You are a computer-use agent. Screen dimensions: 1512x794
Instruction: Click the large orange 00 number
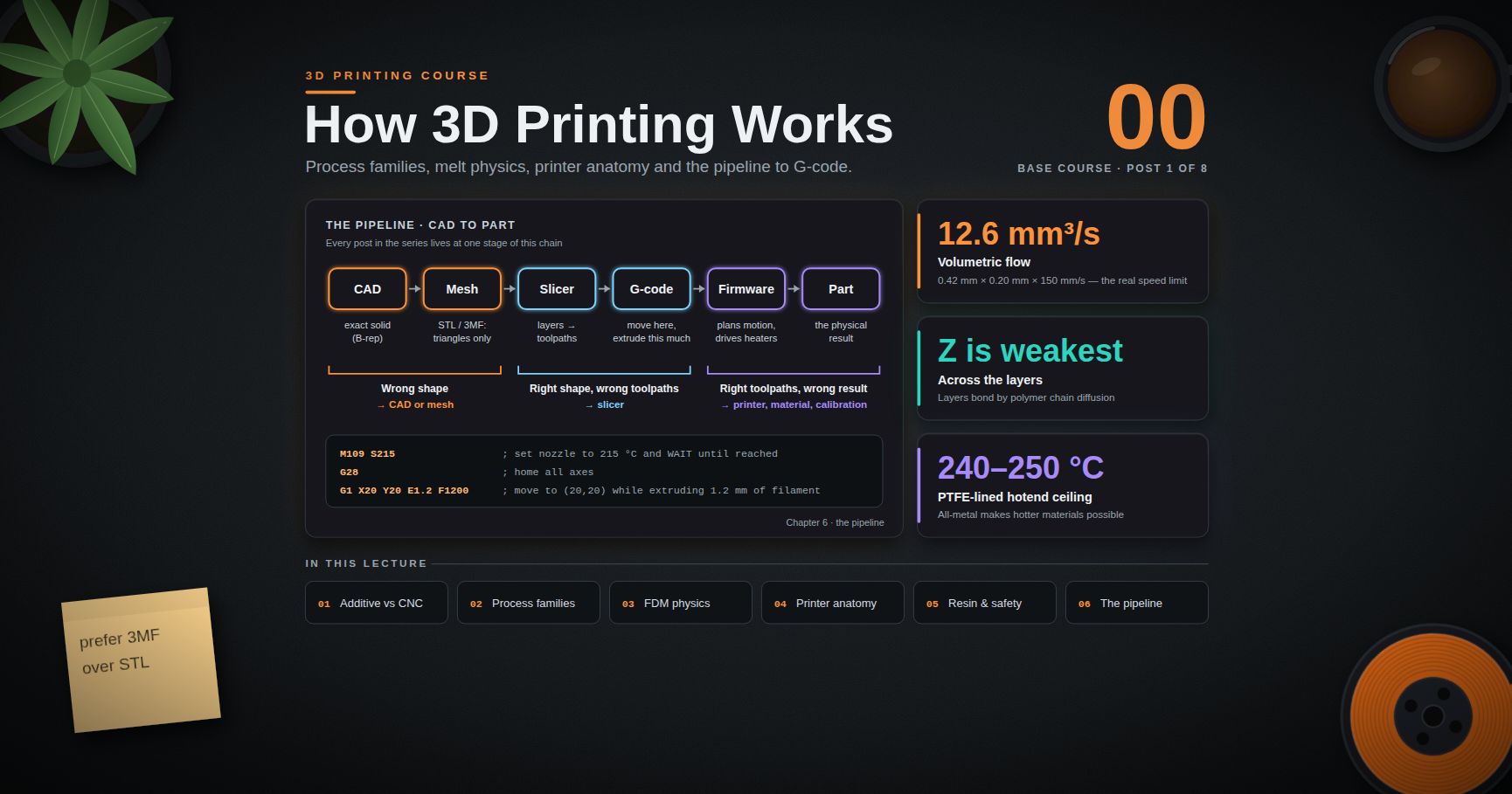(x=1156, y=117)
